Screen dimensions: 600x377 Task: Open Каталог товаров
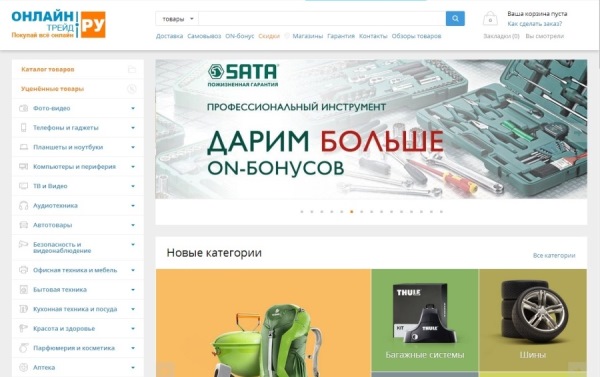[48, 69]
